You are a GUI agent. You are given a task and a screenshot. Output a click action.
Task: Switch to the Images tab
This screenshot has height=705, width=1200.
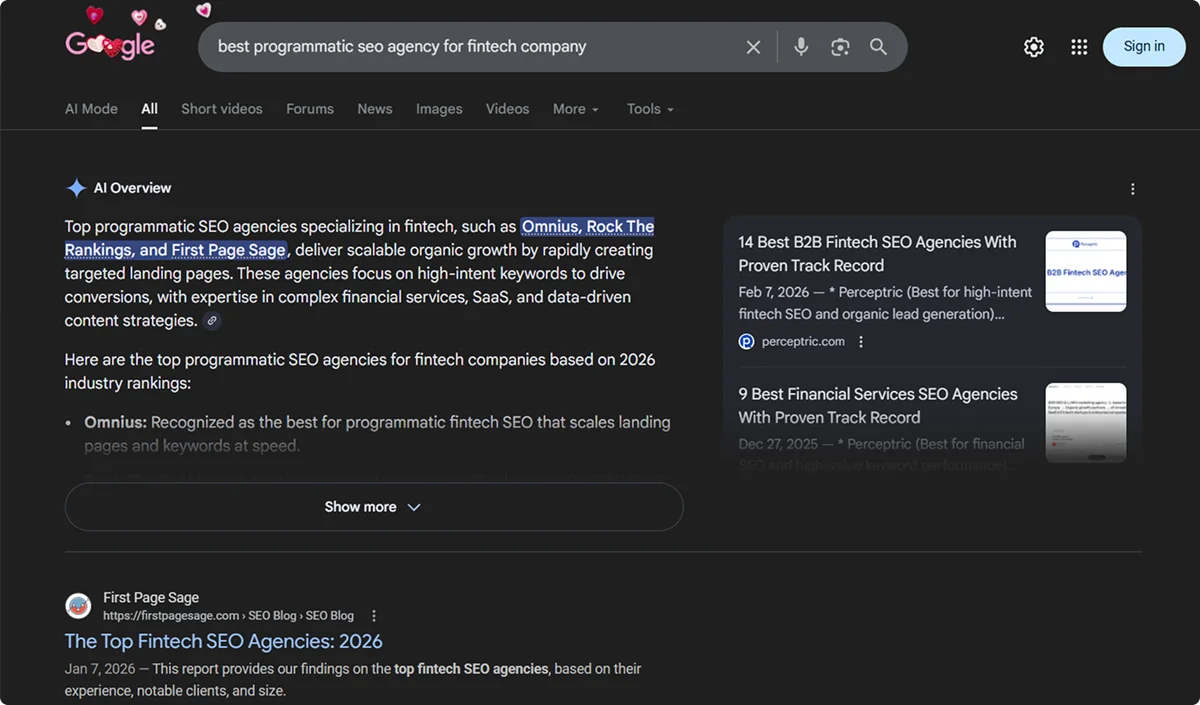pos(439,109)
